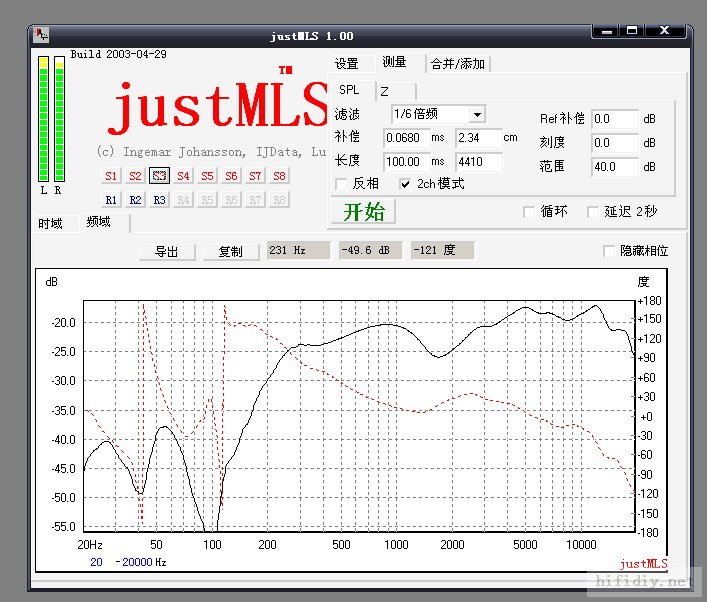Enable the 循环 loop checkbox
The image size is (707, 602).
[x=529, y=212]
